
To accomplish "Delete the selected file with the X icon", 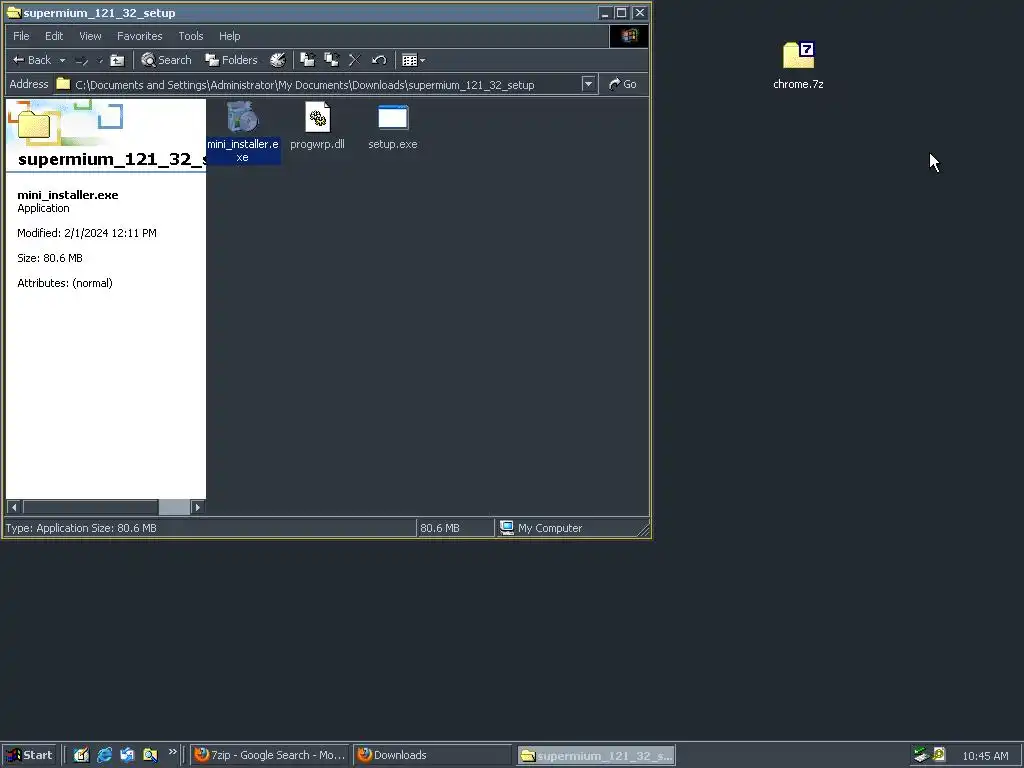I will coord(355,60).
